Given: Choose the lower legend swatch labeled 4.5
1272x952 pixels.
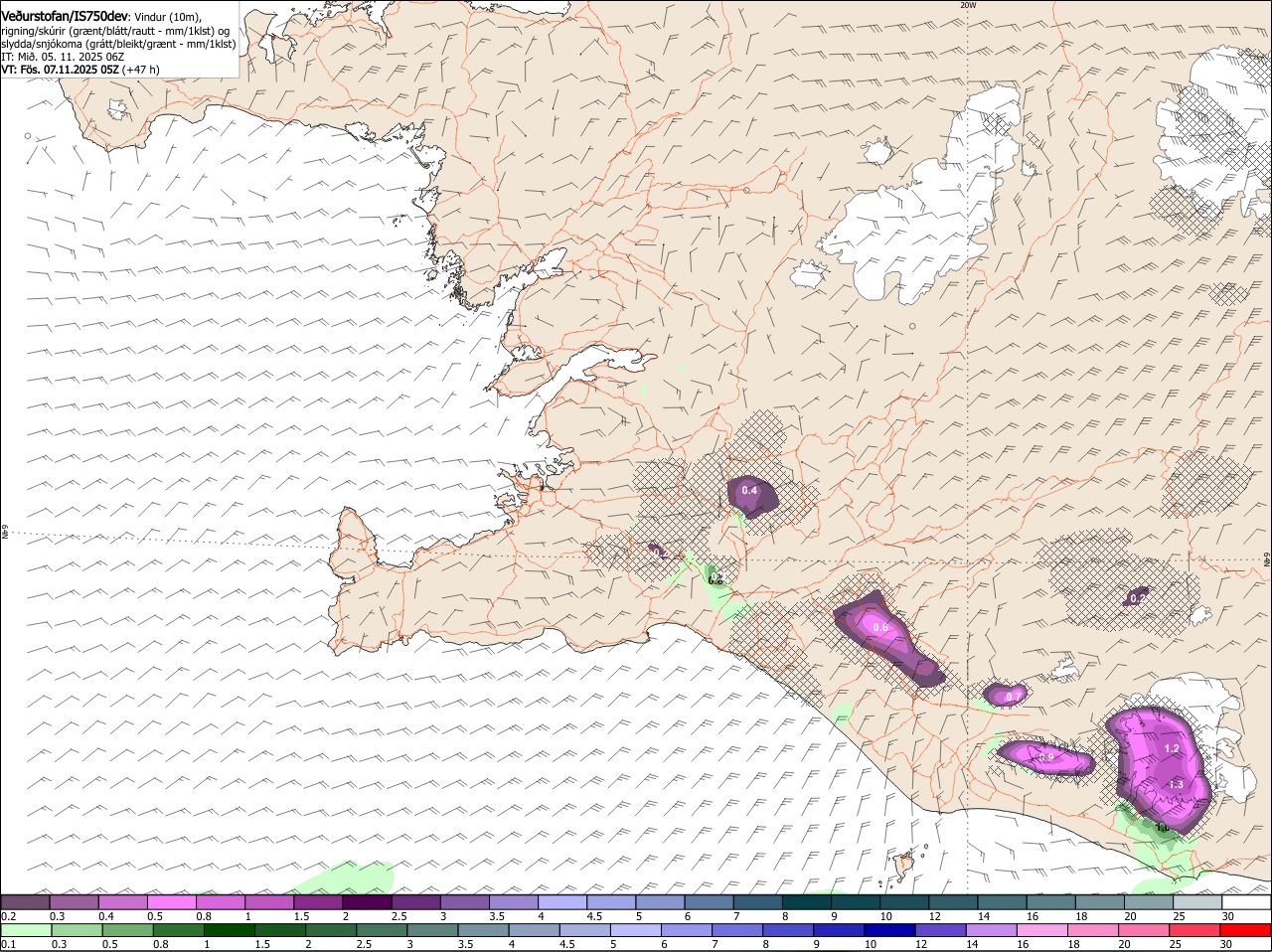Looking at the screenshot, I should [585, 930].
